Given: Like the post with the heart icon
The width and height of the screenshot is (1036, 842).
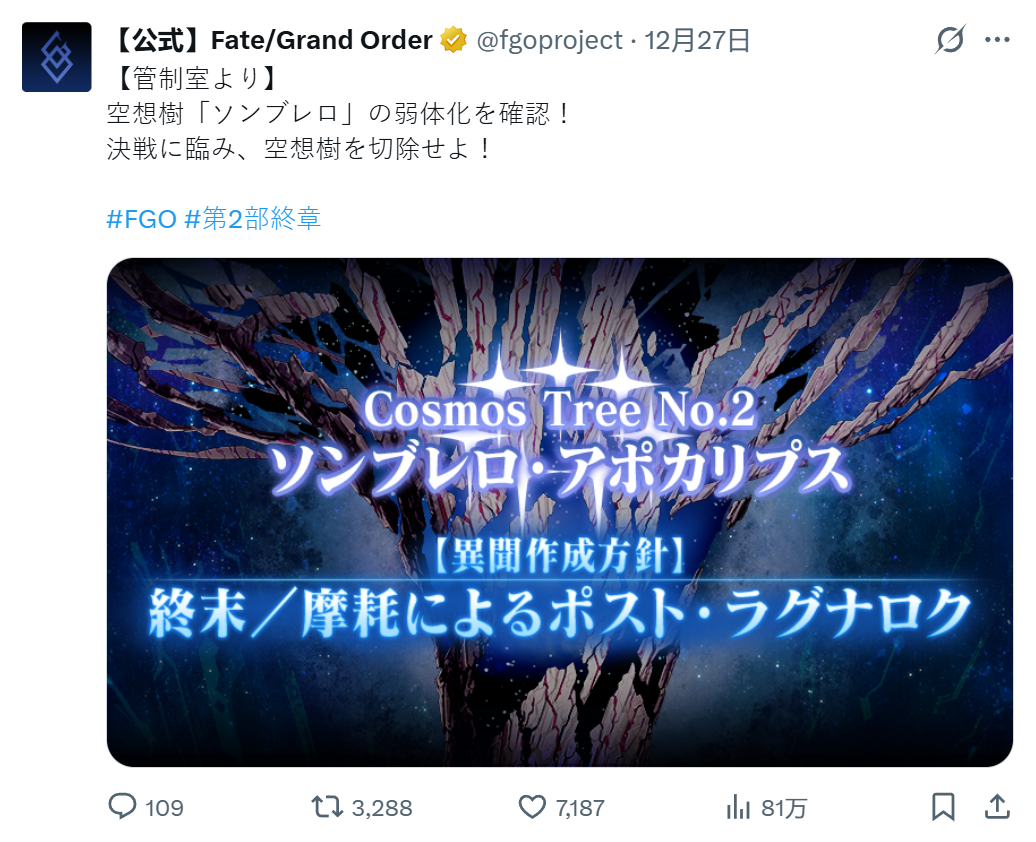Looking at the screenshot, I should coord(532,807).
